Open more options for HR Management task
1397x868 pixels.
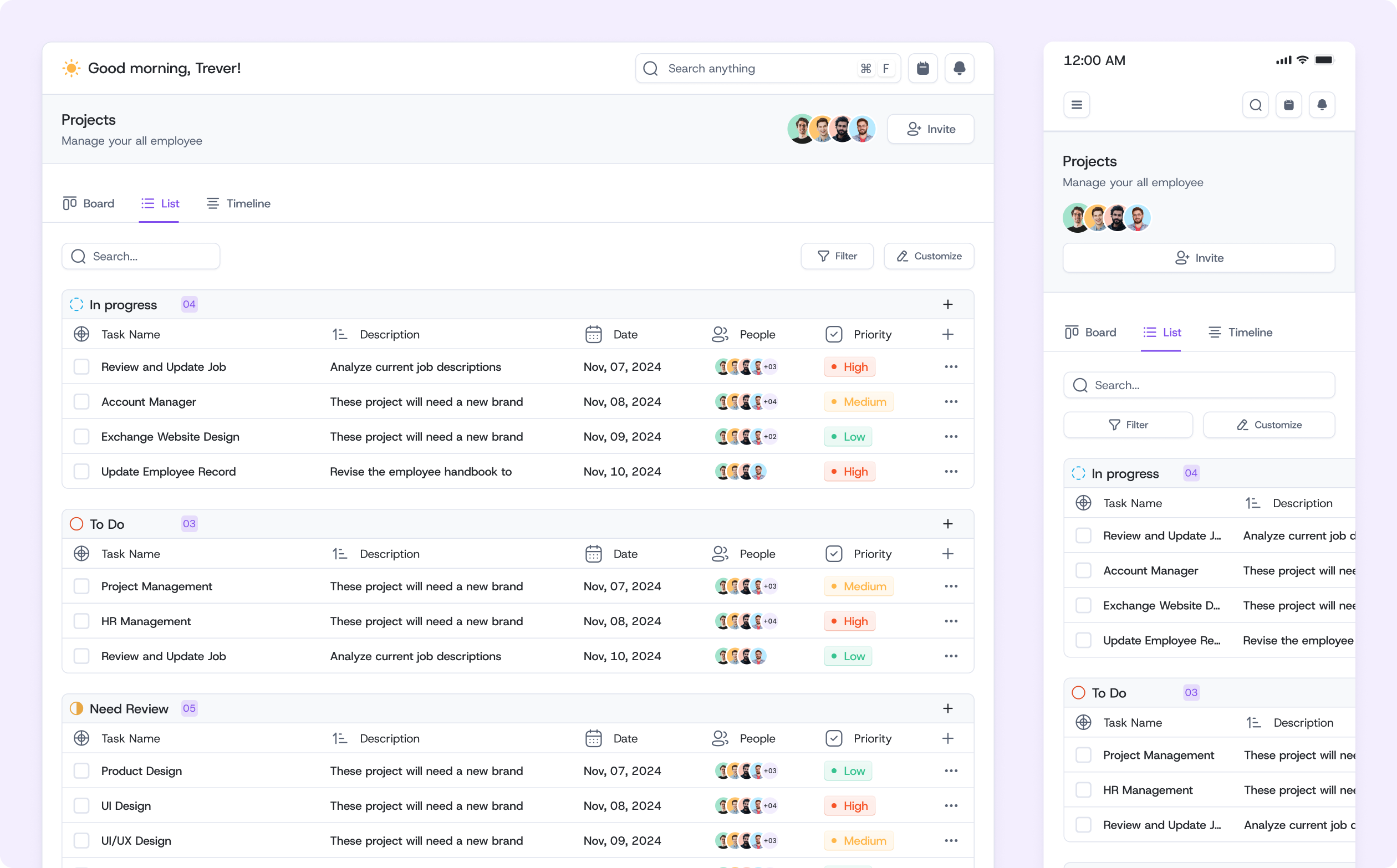click(950, 621)
